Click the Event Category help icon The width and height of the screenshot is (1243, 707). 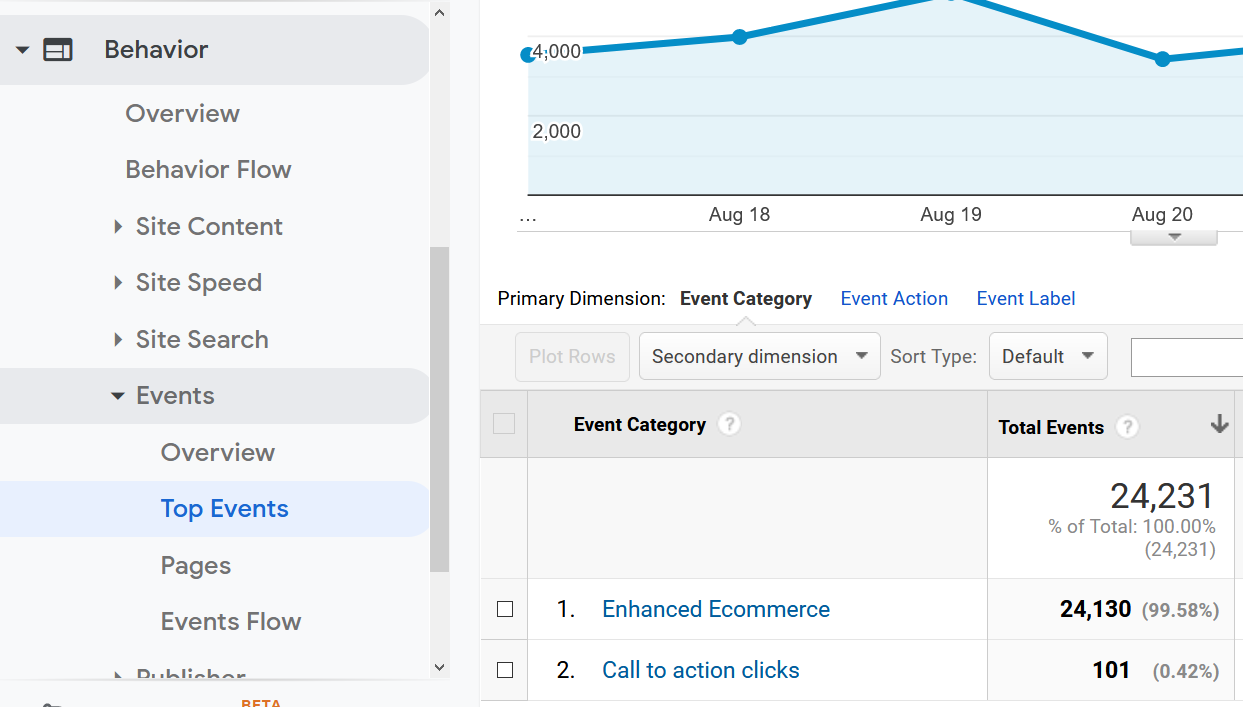[x=730, y=424]
